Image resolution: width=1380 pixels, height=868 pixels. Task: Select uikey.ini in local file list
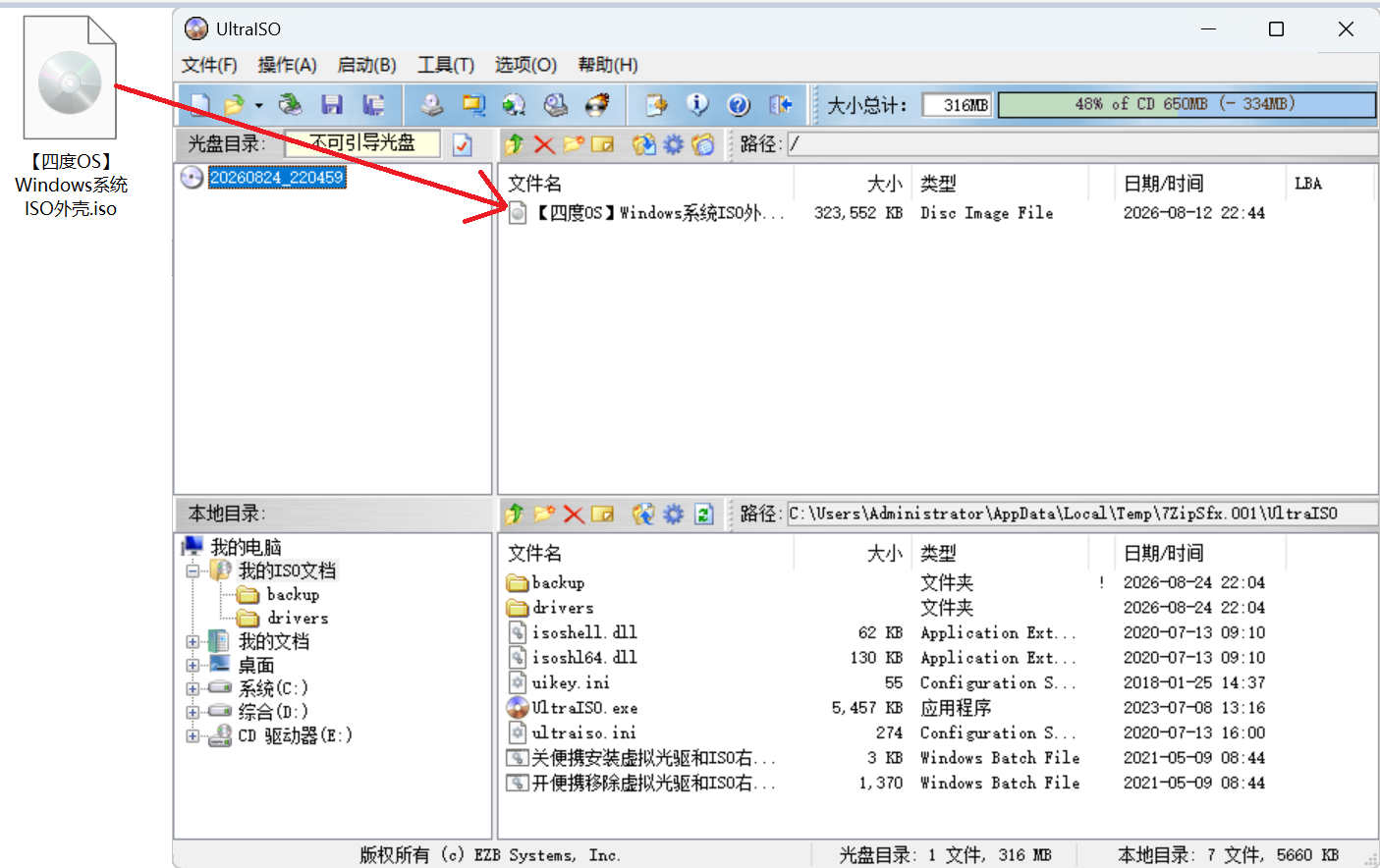tap(571, 682)
